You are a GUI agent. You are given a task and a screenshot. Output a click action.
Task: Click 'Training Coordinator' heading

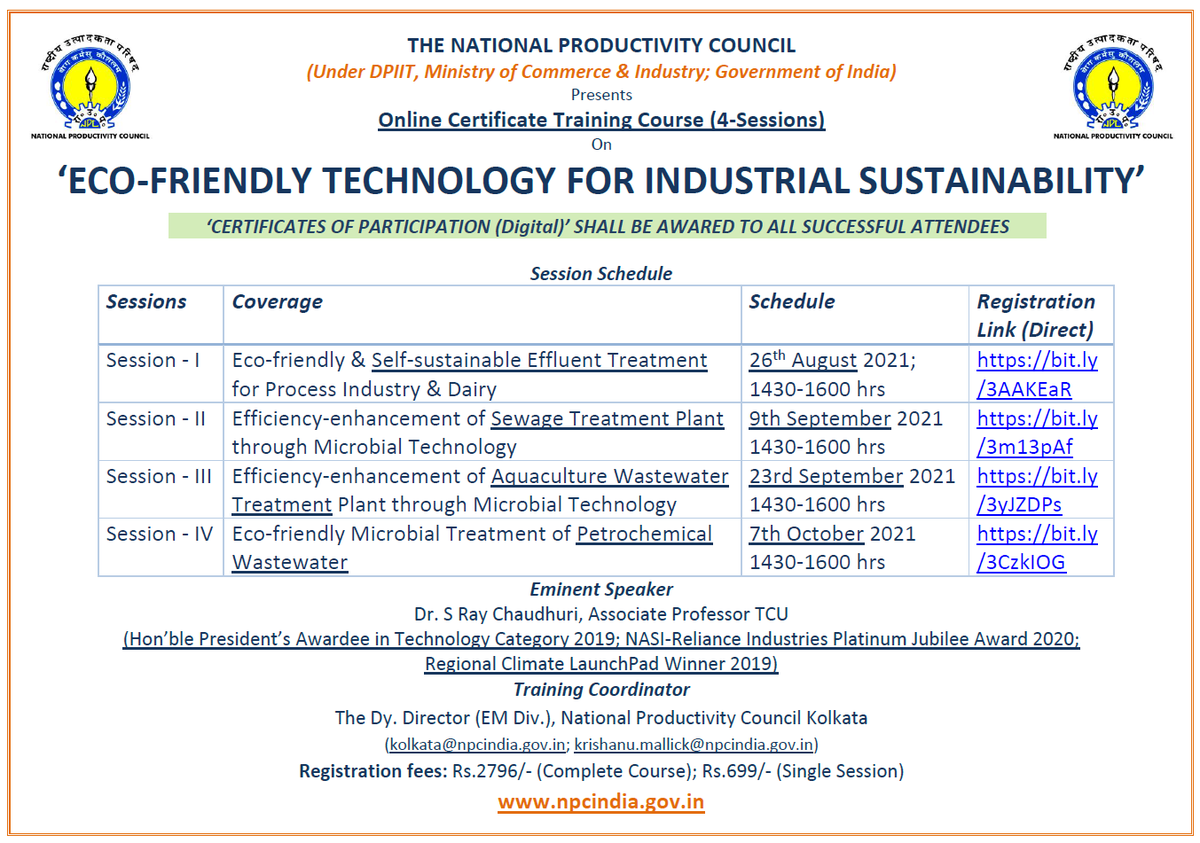click(601, 689)
